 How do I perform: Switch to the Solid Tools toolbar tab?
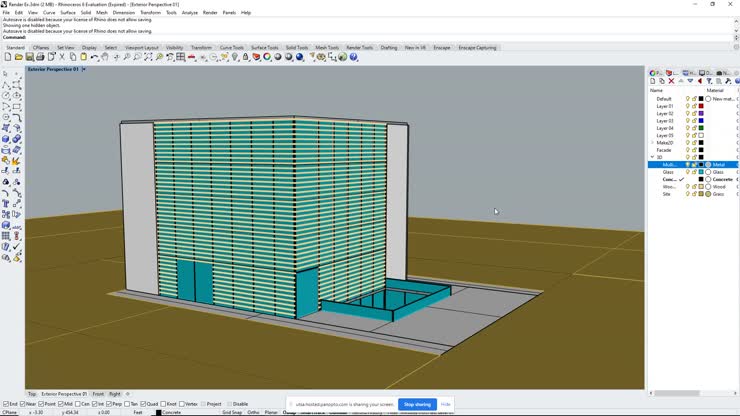(x=297, y=48)
